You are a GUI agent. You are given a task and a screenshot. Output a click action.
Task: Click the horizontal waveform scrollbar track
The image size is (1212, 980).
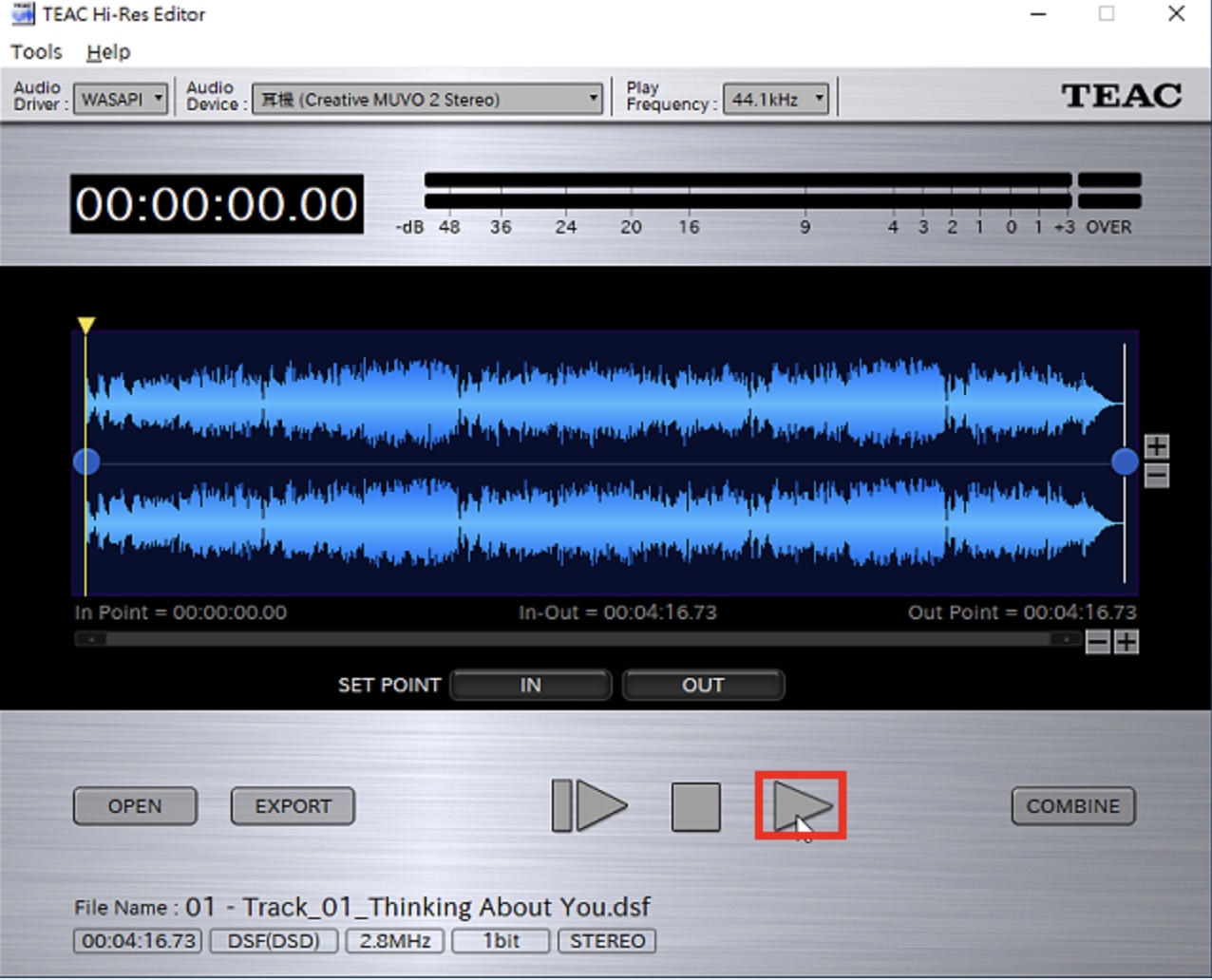click(x=578, y=639)
